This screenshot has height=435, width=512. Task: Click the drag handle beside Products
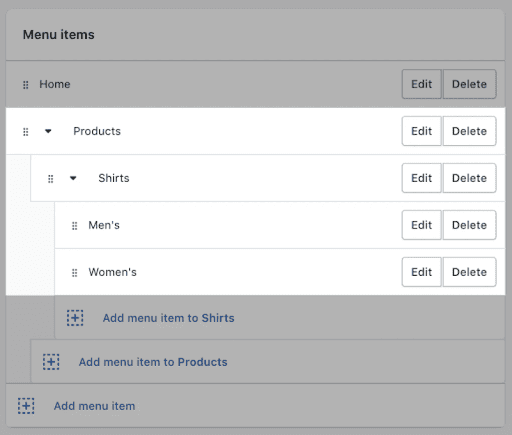(26, 132)
